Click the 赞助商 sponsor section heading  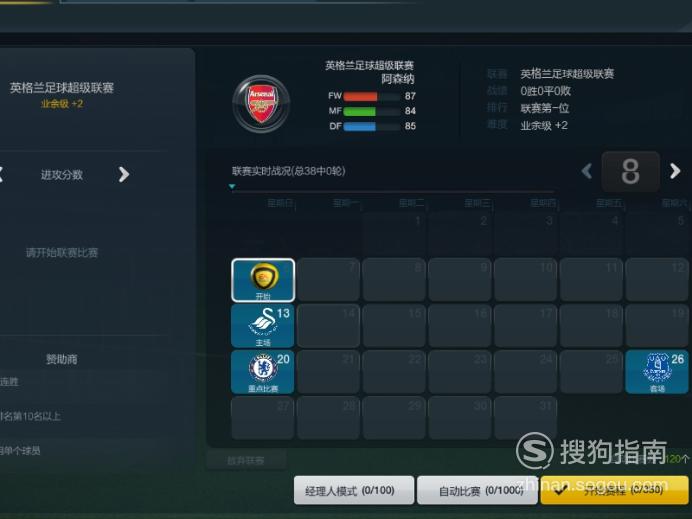point(62,359)
